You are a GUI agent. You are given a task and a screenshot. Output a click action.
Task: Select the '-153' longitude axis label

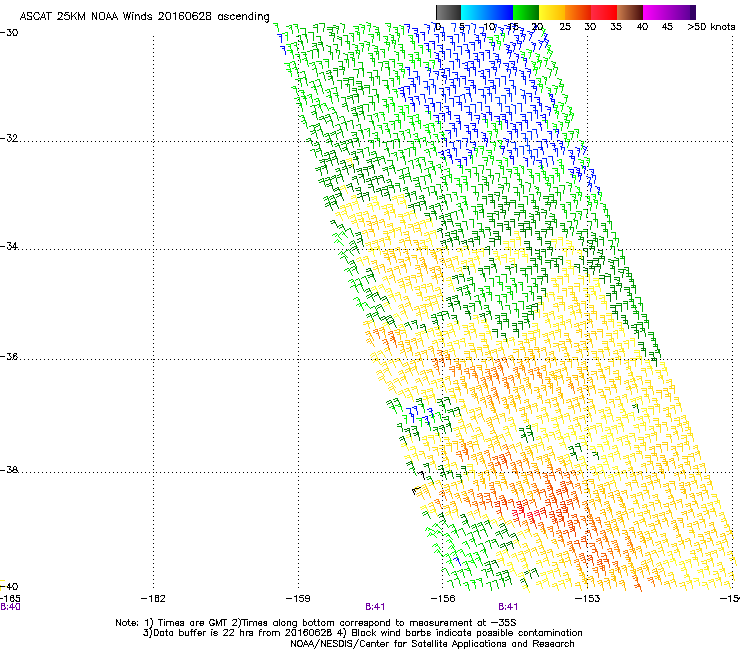588,599
